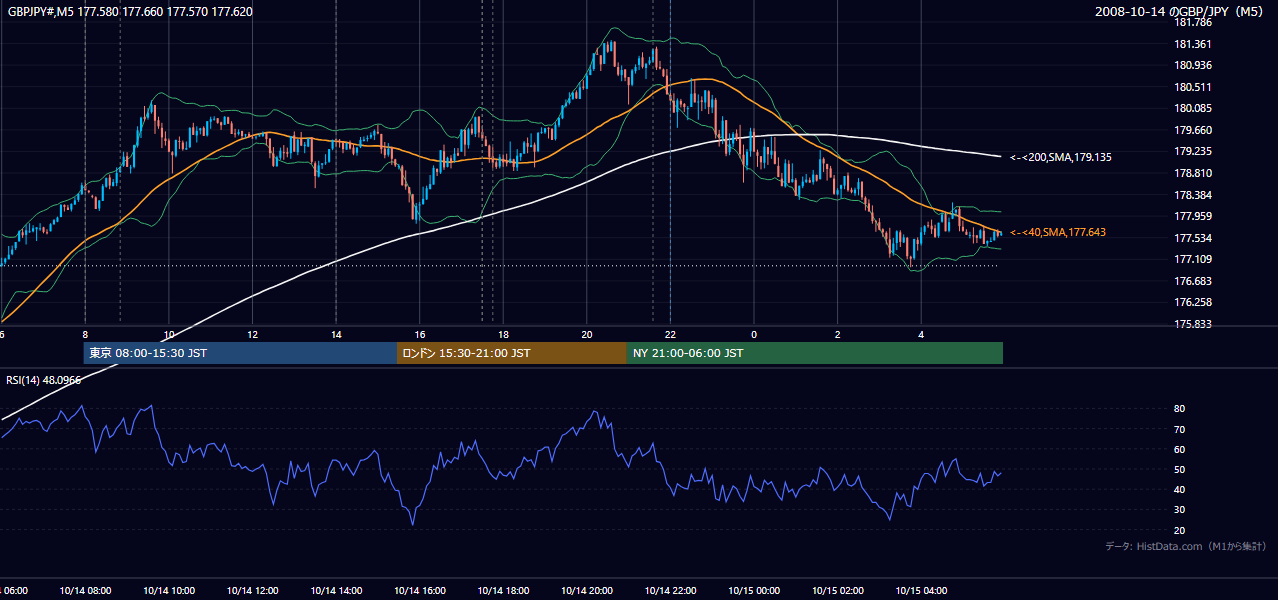
Task: Click hour marker 16 above the session bars
Action: tap(419, 335)
